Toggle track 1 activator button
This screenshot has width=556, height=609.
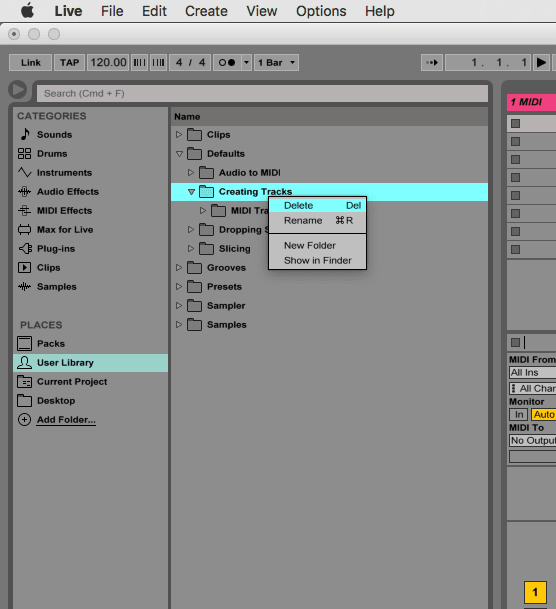(x=535, y=592)
